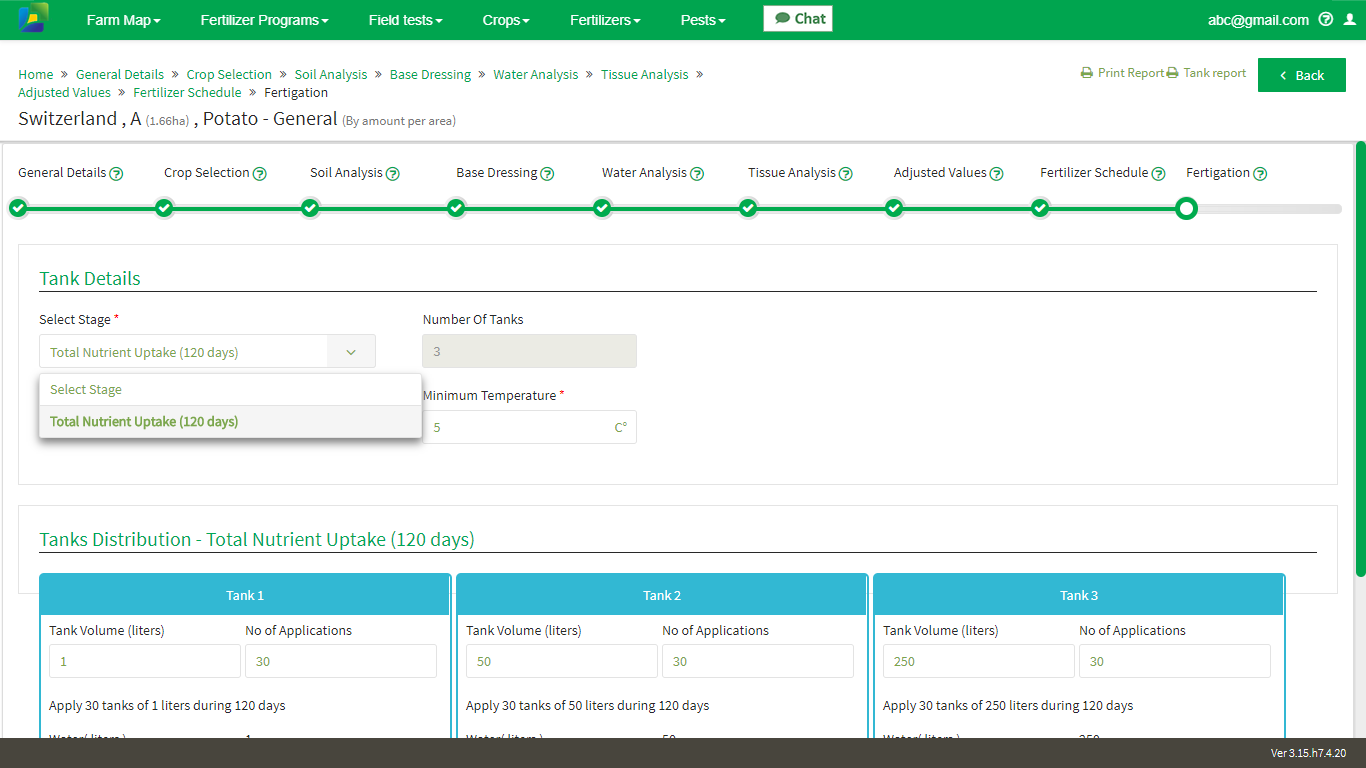Click the Back button
Screen dimensions: 1366x768
tap(1302, 75)
